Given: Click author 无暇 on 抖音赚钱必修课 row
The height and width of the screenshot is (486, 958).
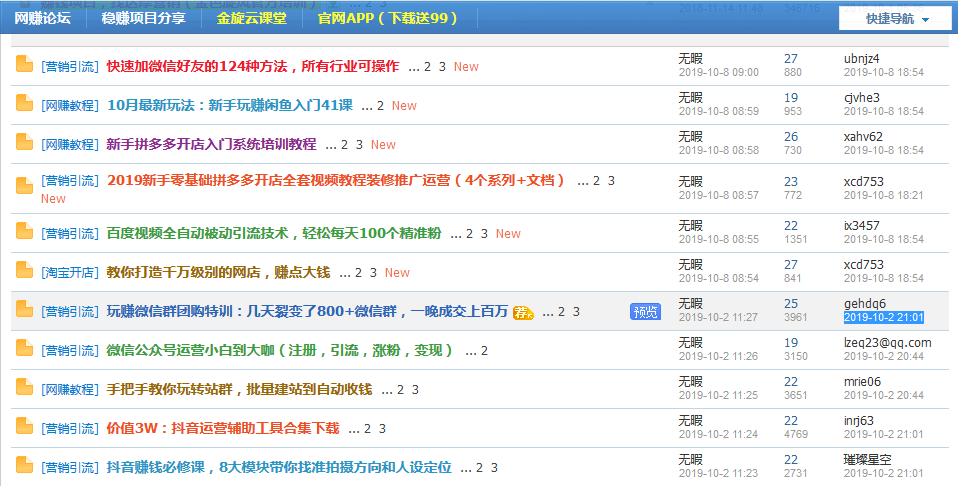Looking at the screenshot, I should click(x=691, y=460).
